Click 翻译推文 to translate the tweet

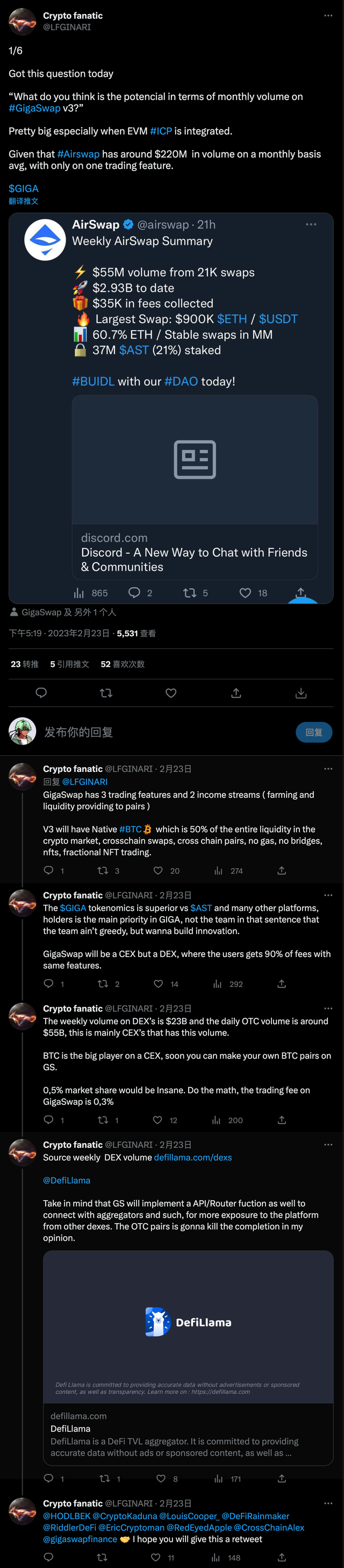pyautogui.click(x=24, y=201)
